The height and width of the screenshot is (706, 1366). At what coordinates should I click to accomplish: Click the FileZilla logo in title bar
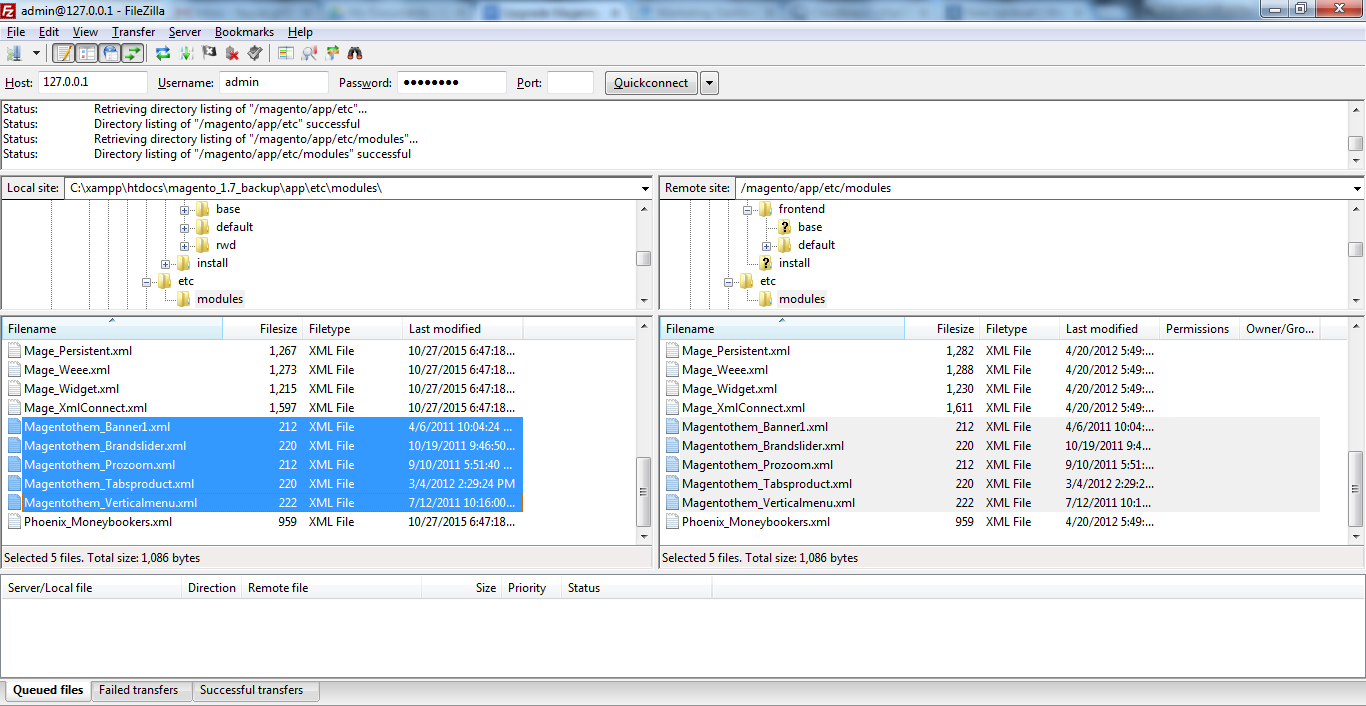10,9
